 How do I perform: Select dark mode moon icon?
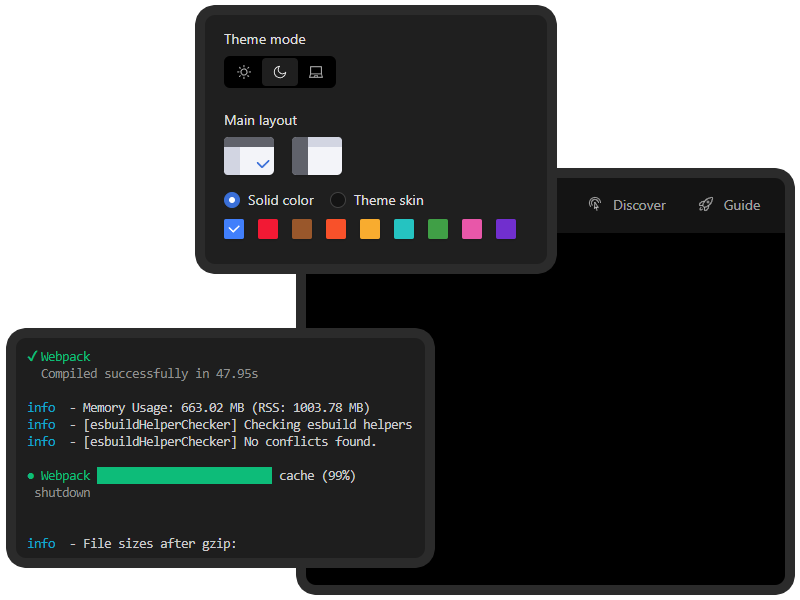coord(280,72)
